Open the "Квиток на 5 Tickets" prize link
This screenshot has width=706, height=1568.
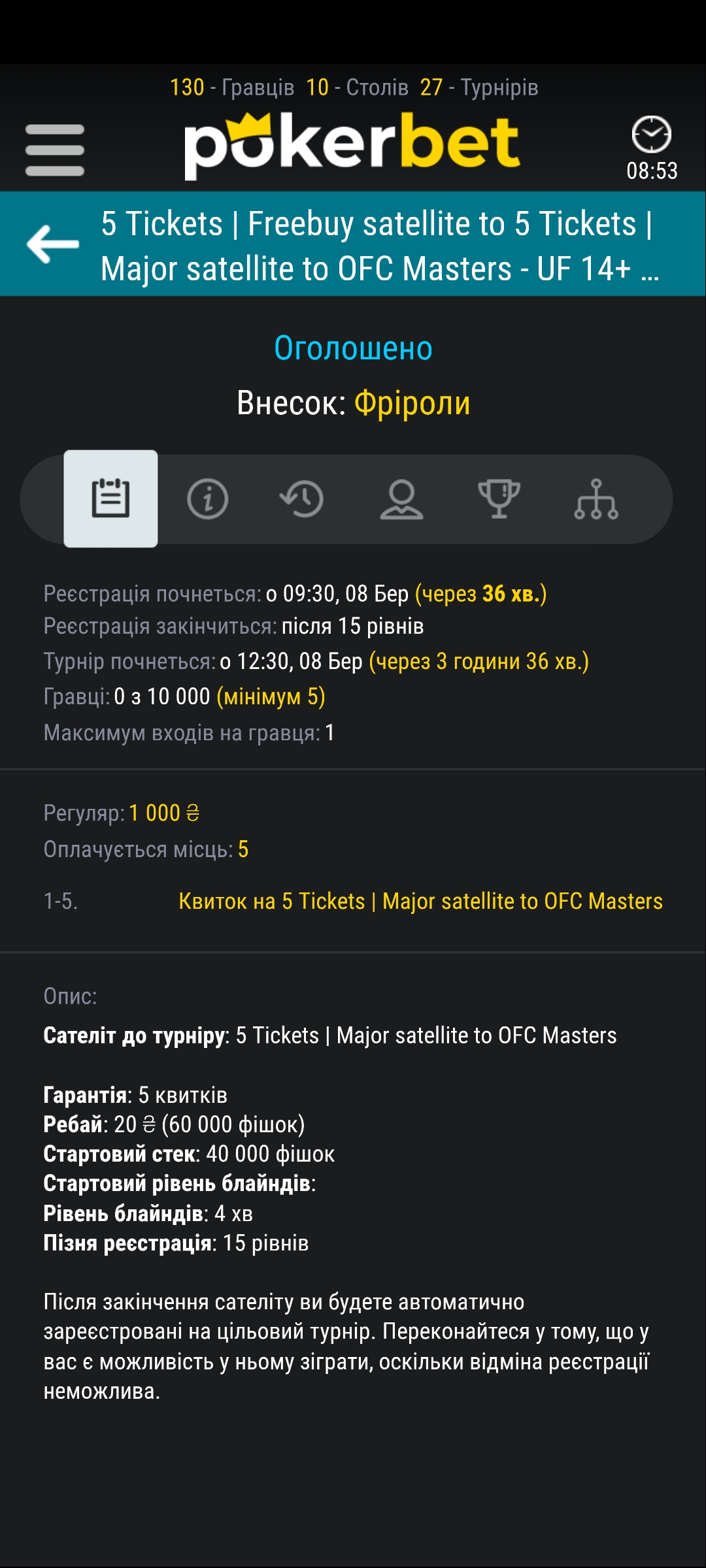420,901
